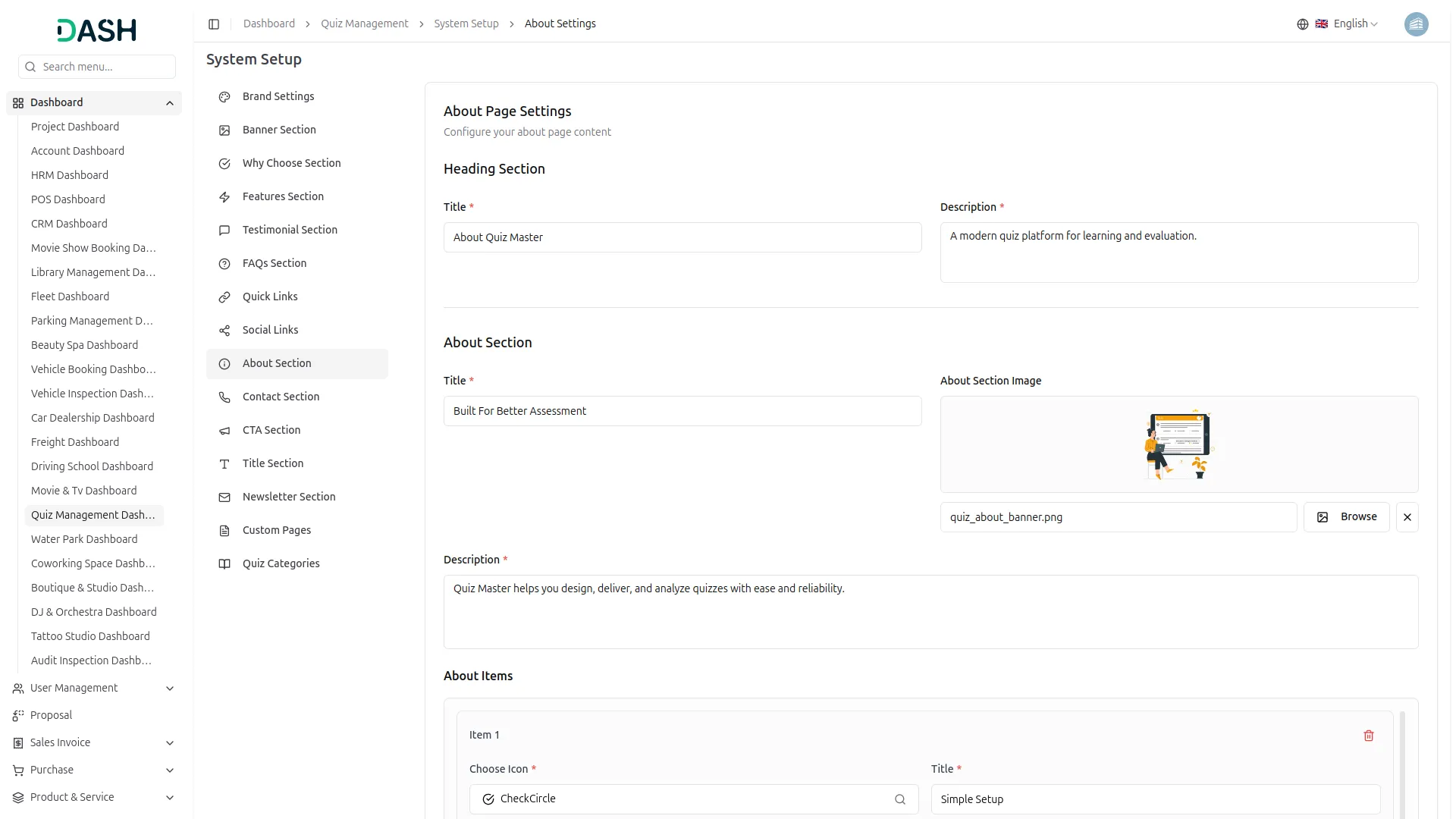Screen dimensions: 1456x819
Task: Click the Browse button
Action: [1346, 517]
